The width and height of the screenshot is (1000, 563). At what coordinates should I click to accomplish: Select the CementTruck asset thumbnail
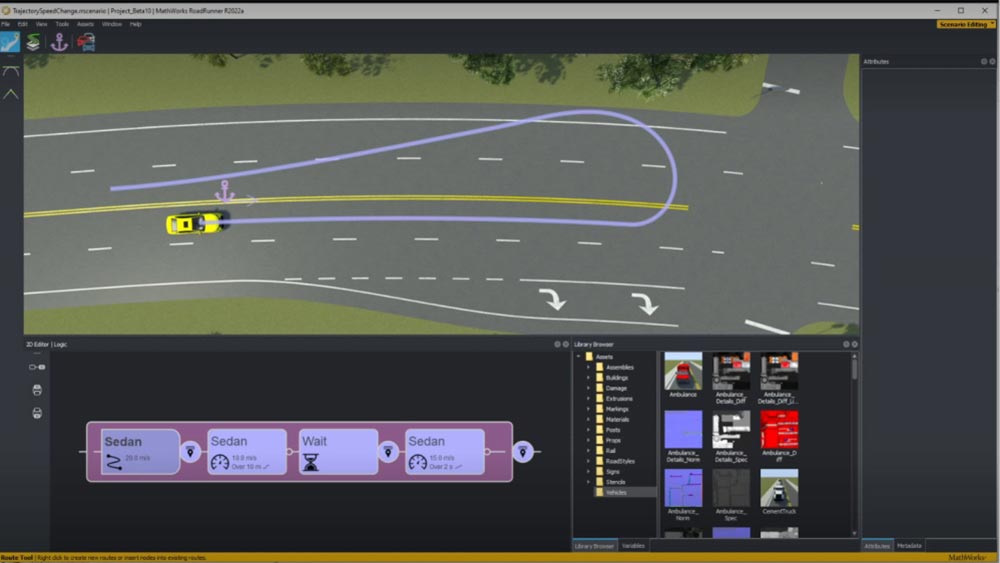click(779, 492)
